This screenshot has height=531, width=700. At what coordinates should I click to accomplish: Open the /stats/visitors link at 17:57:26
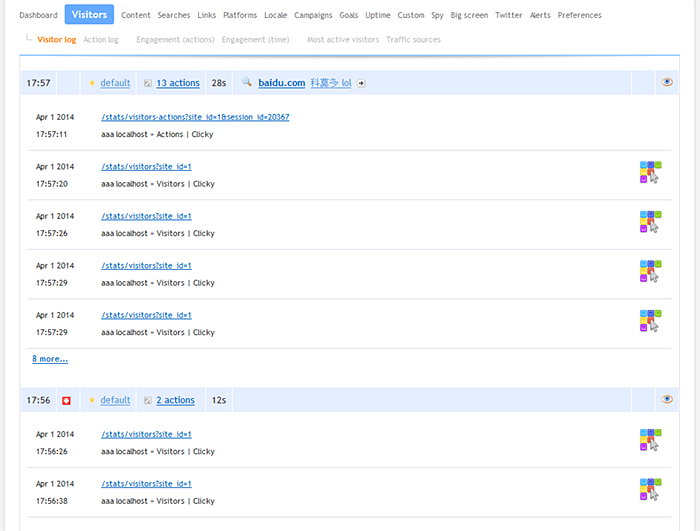146,216
